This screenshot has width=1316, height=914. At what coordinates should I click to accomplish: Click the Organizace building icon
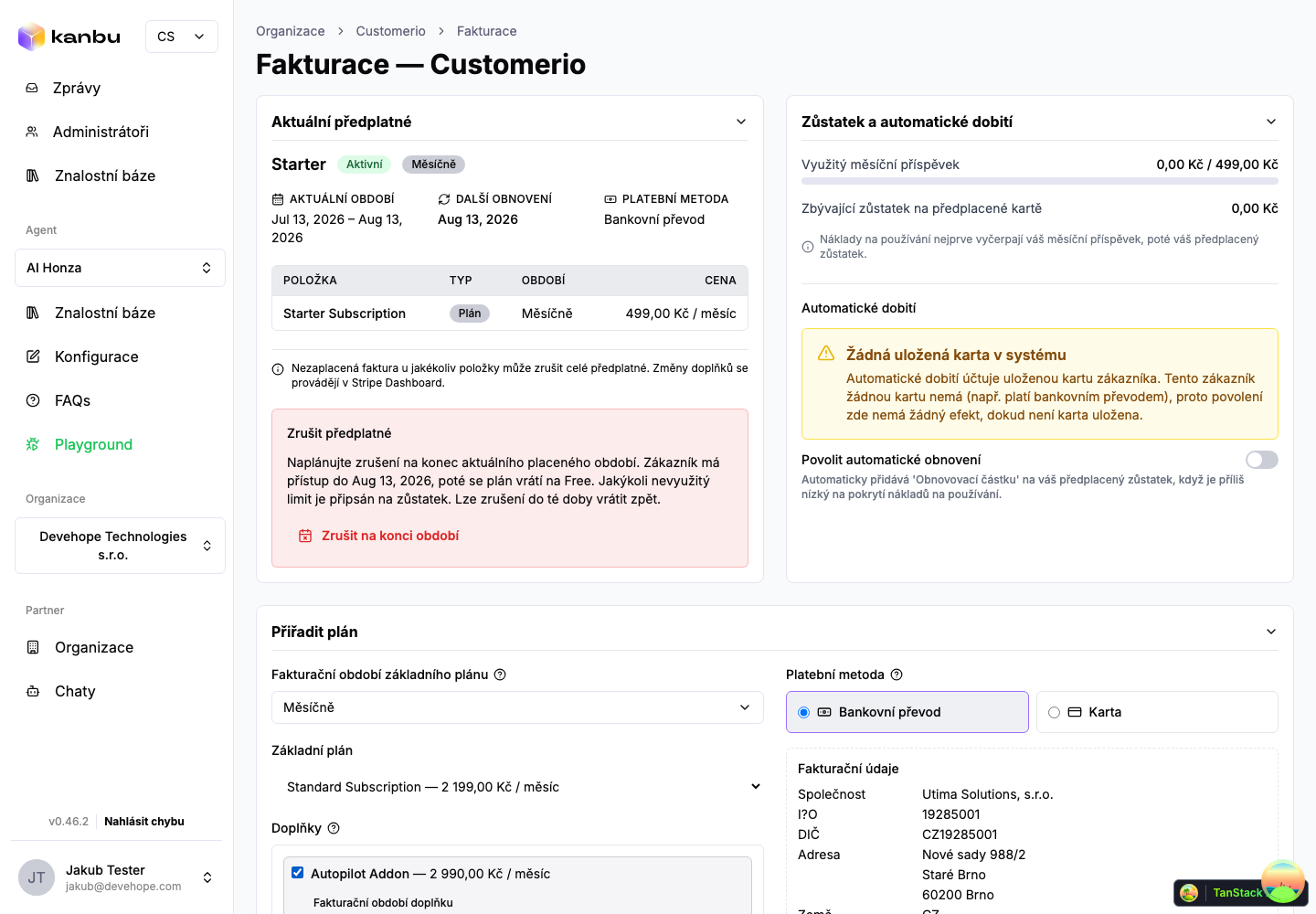33,647
